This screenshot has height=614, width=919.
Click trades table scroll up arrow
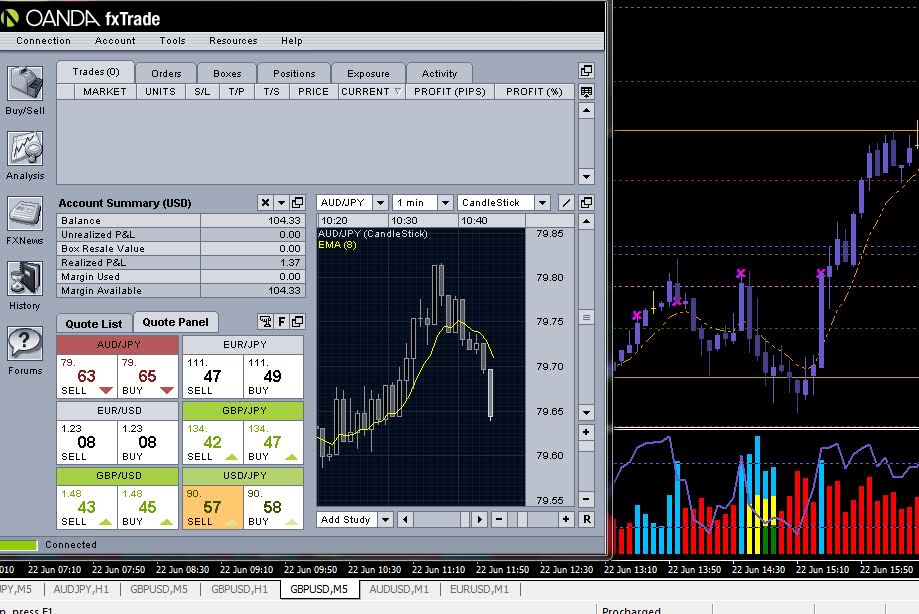click(x=586, y=111)
